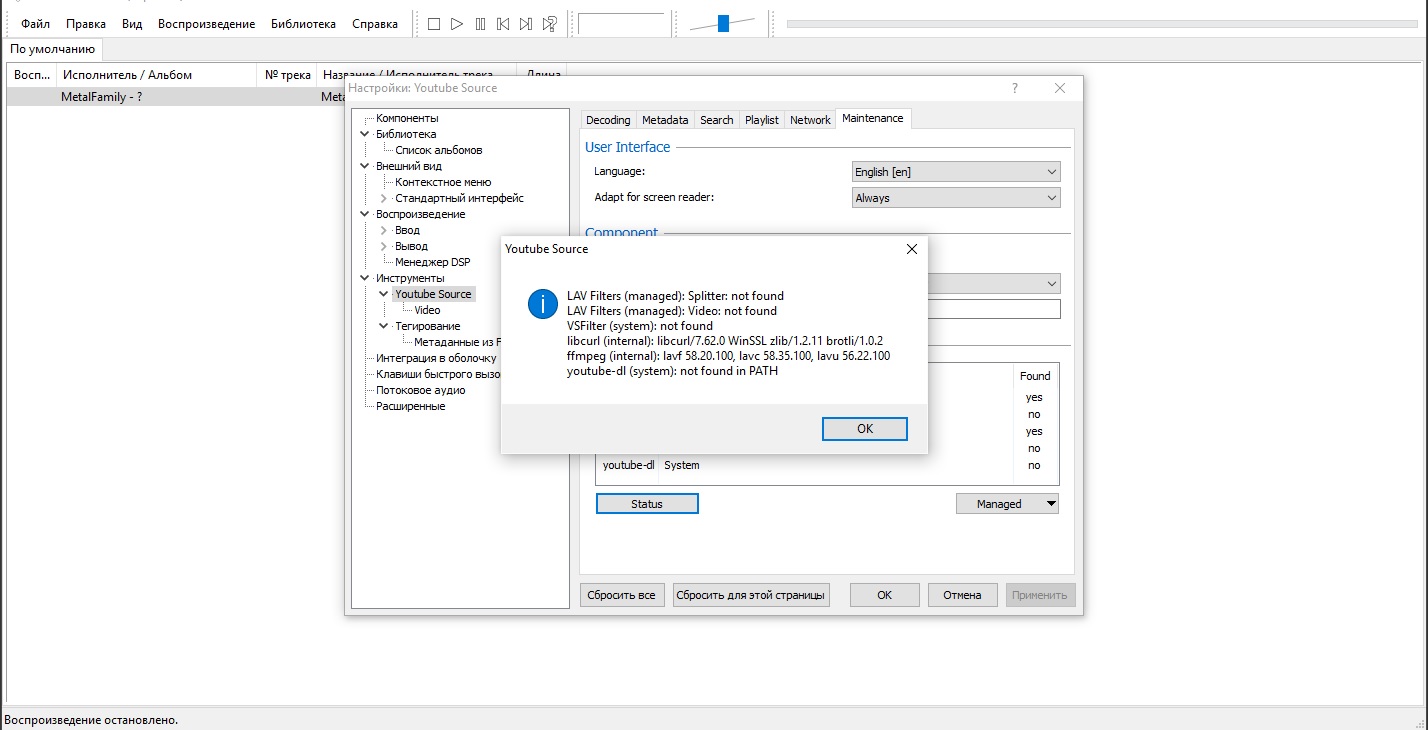Click the Сбросить все button
Viewport: 1428px width, 730px height.
[622, 595]
